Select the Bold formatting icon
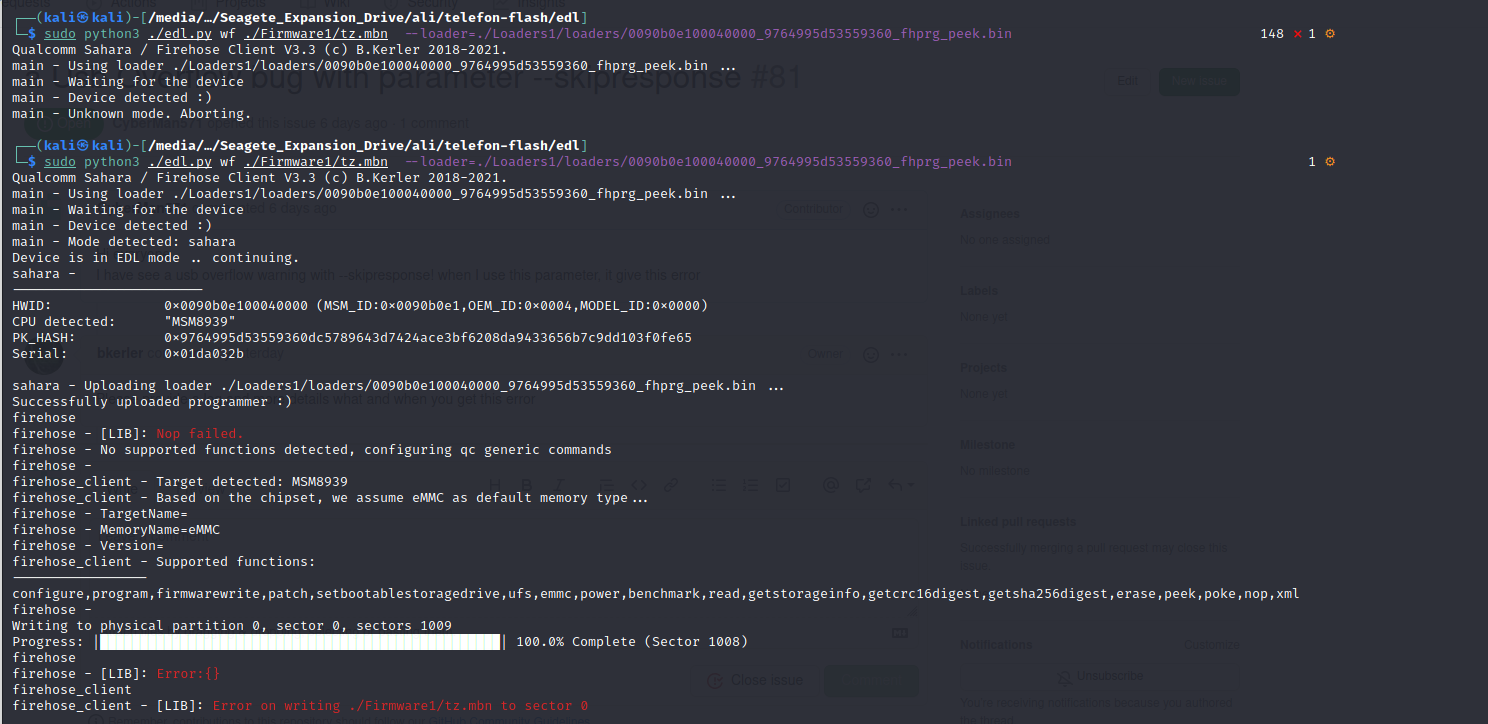The width and height of the screenshot is (1488, 724). click(527, 485)
